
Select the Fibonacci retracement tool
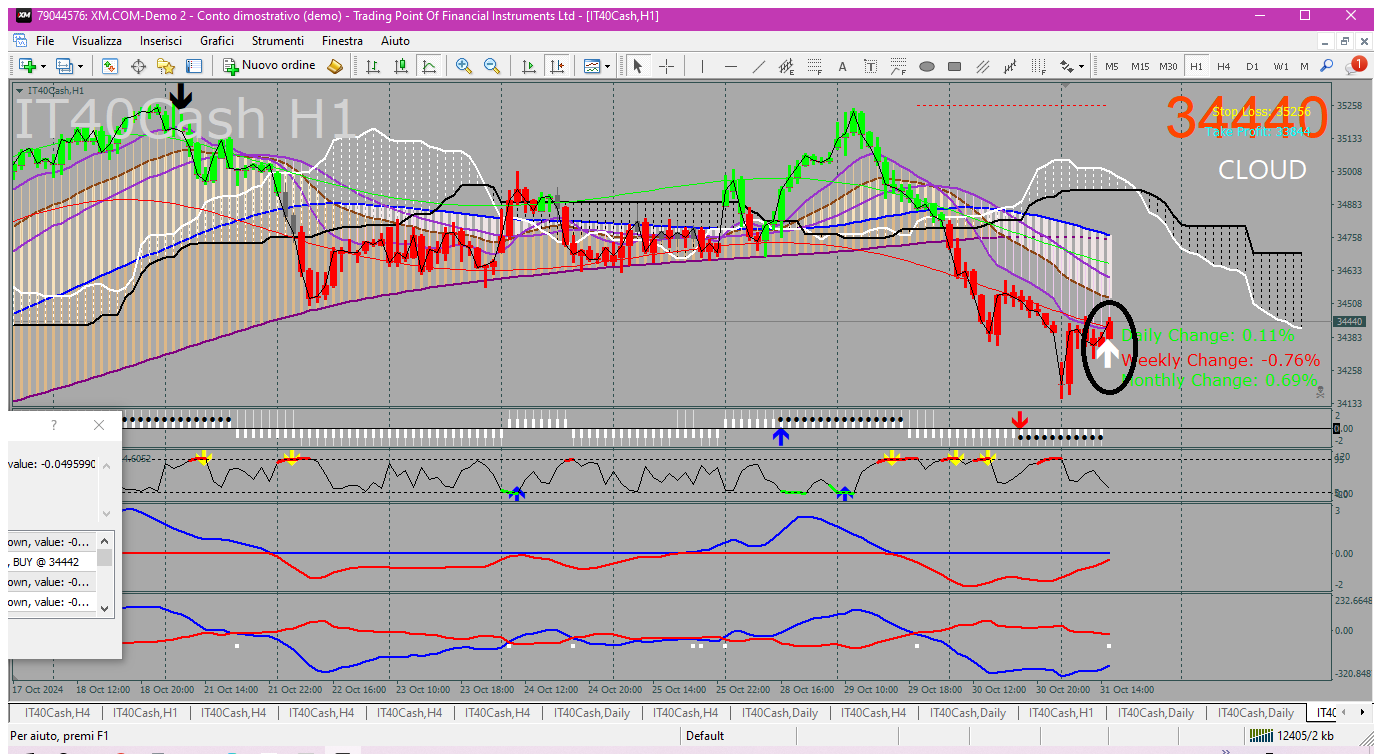[815, 66]
